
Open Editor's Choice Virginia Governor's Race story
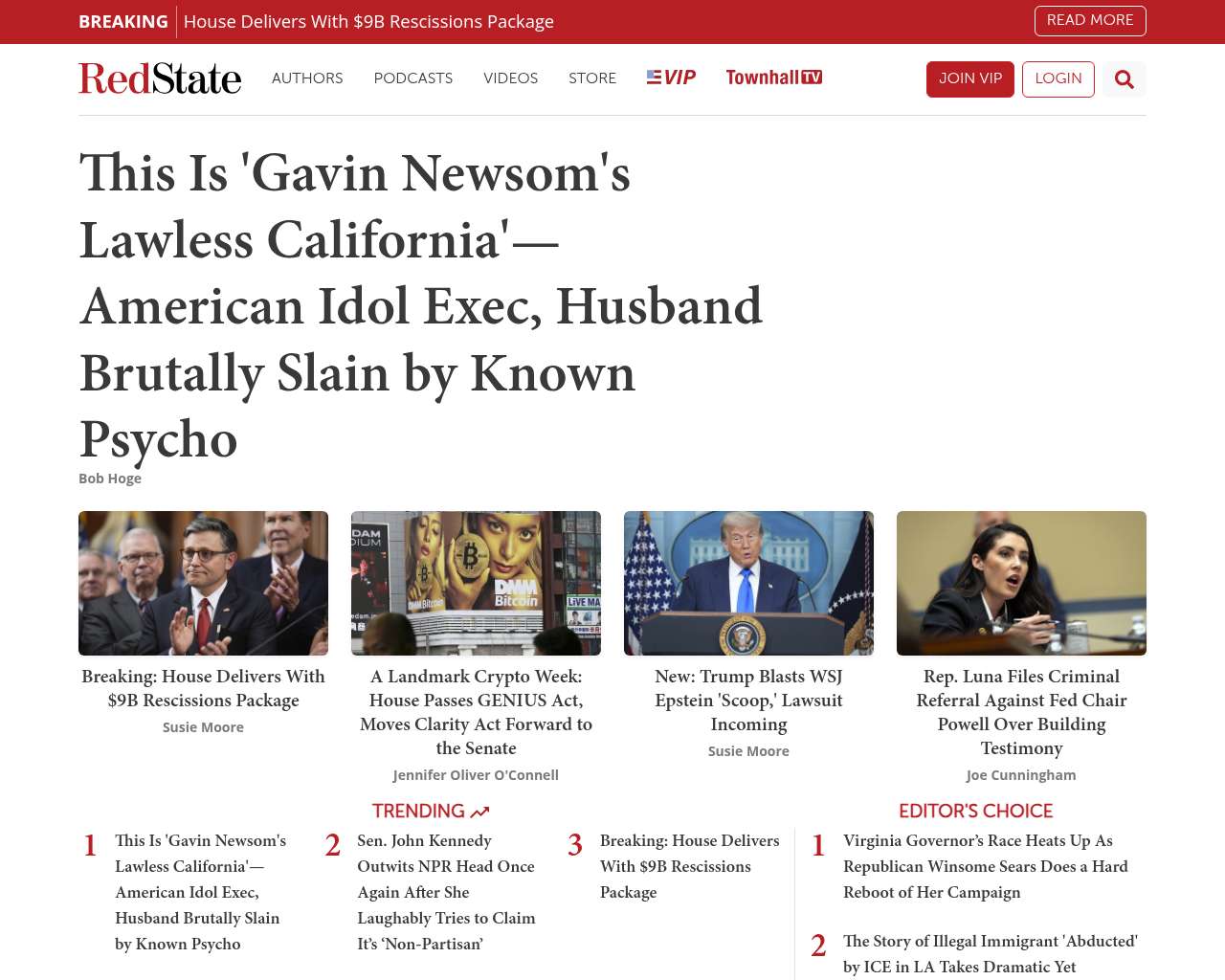click(x=986, y=866)
